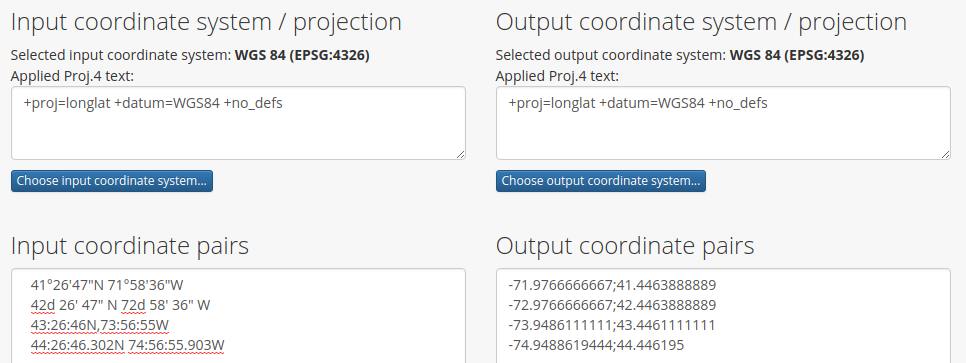Grab the input Proj.4 textarea resize handle
Viewport: 966px width, 363px height.
(x=461, y=155)
